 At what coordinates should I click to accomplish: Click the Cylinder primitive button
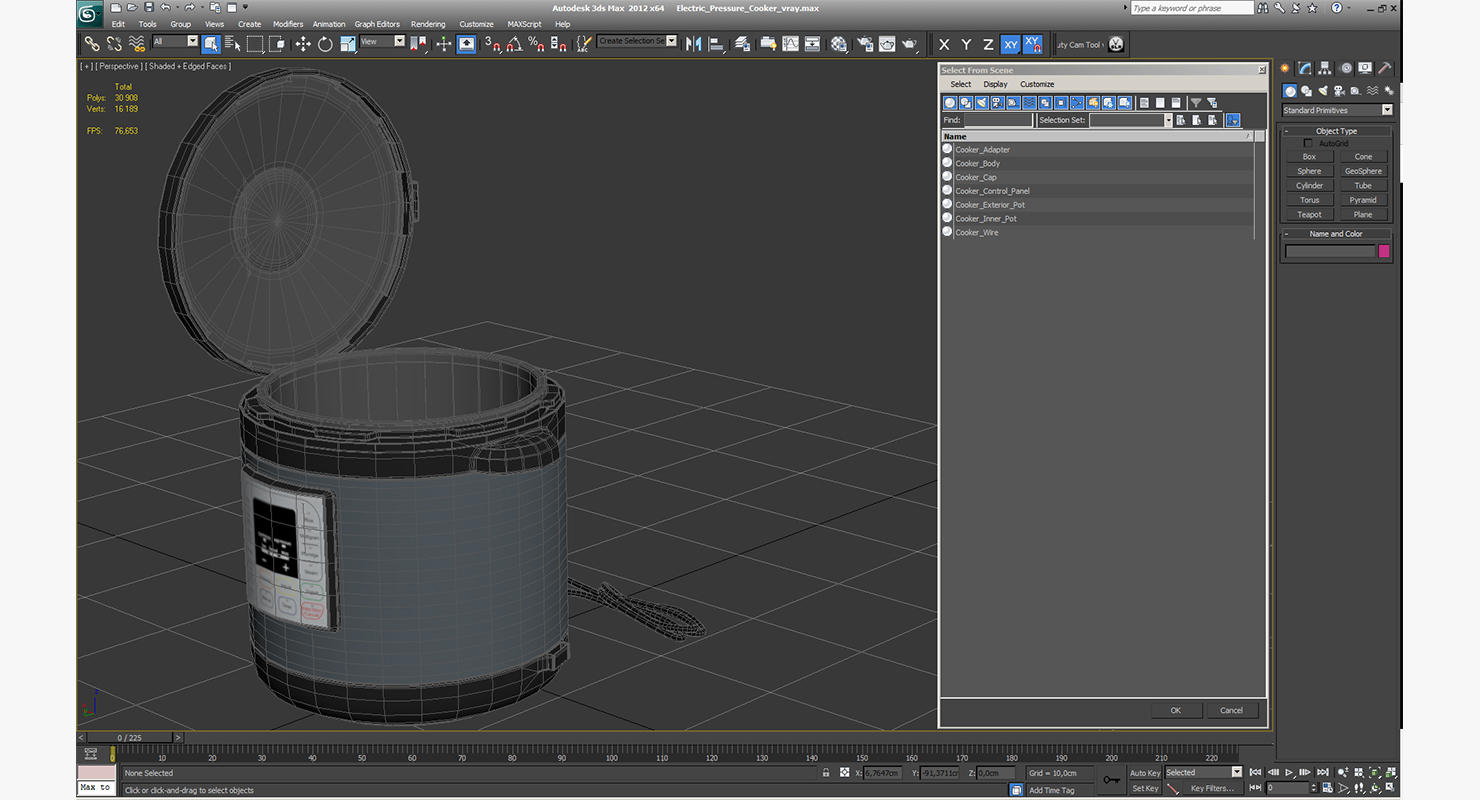click(x=1309, y=186)
